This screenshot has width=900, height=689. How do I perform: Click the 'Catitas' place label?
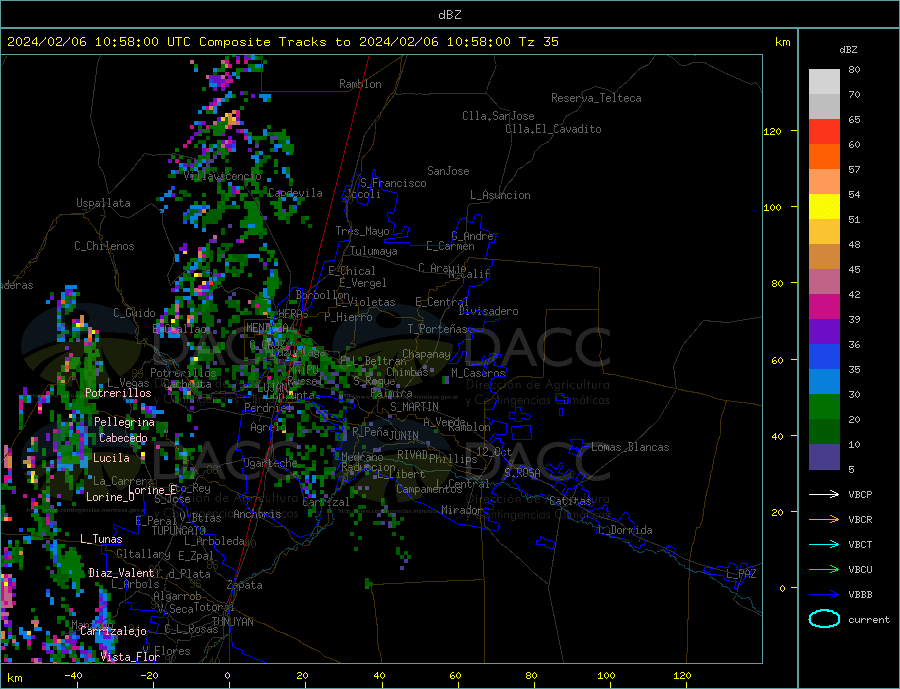point(570,501)
